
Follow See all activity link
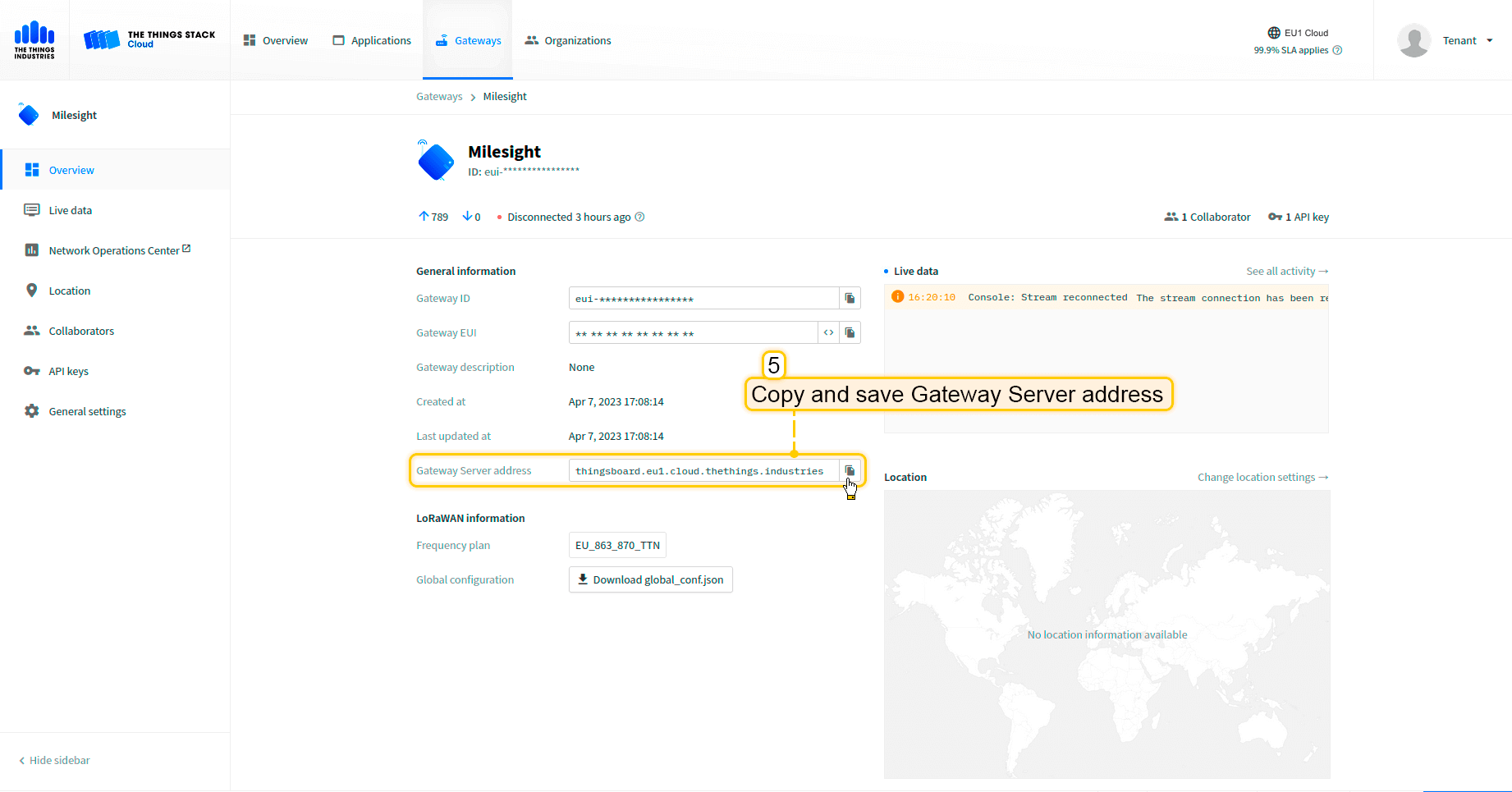point(1286,272)
